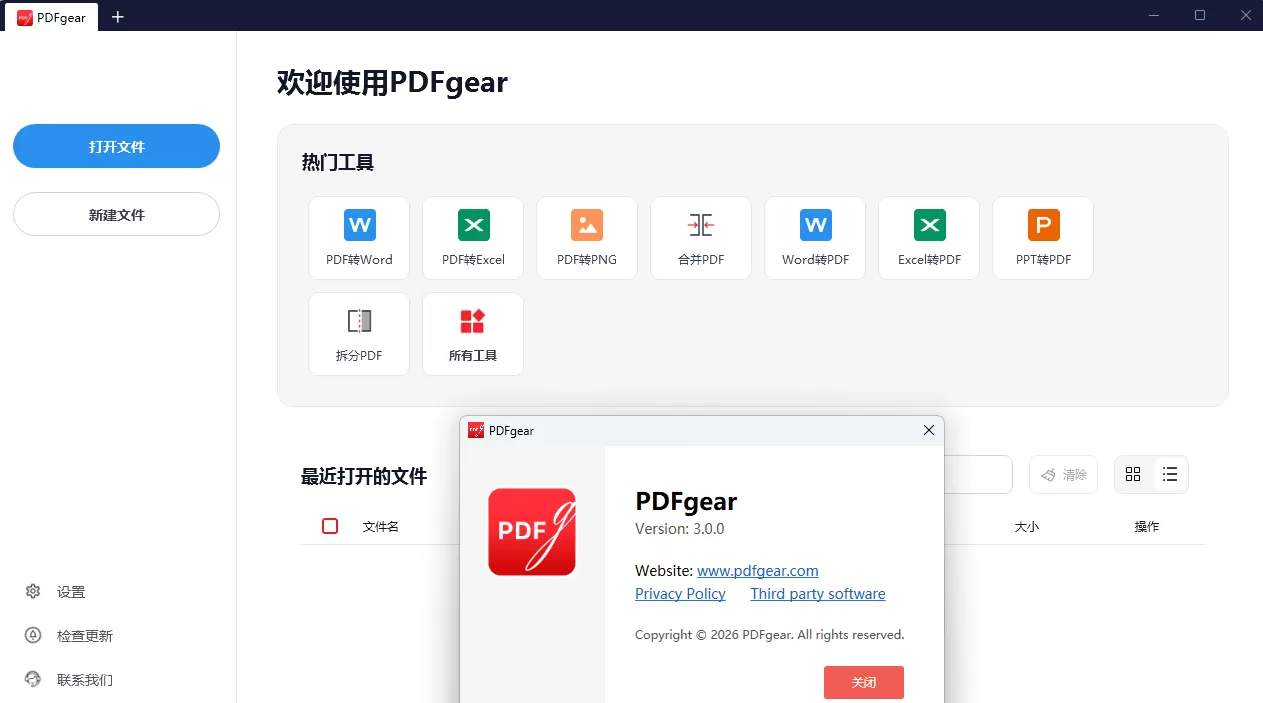
Task: Click the red 关闭 button
Action: [x=864, y=682]
